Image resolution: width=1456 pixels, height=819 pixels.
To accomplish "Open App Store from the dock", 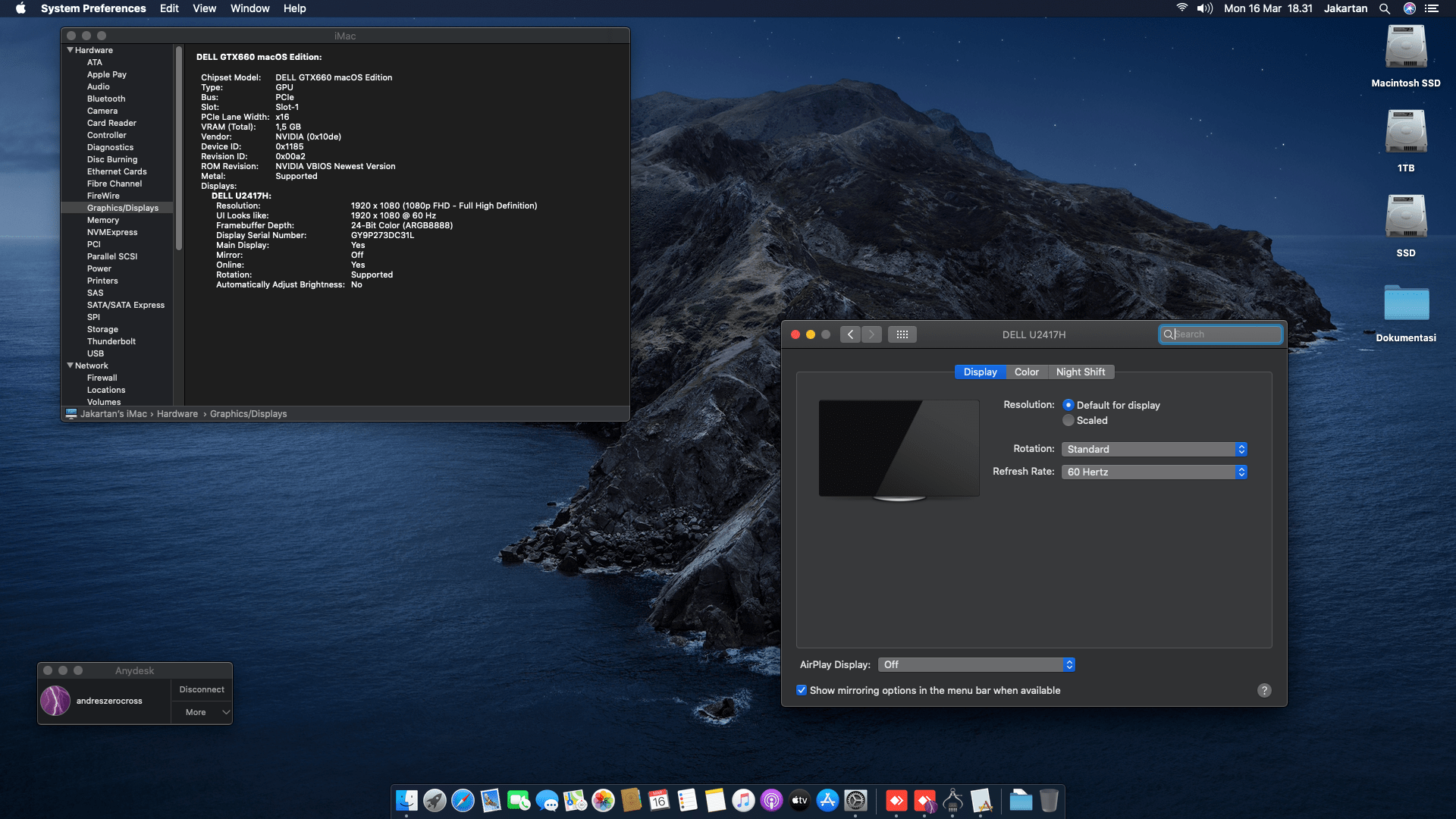I will (827, 800).
